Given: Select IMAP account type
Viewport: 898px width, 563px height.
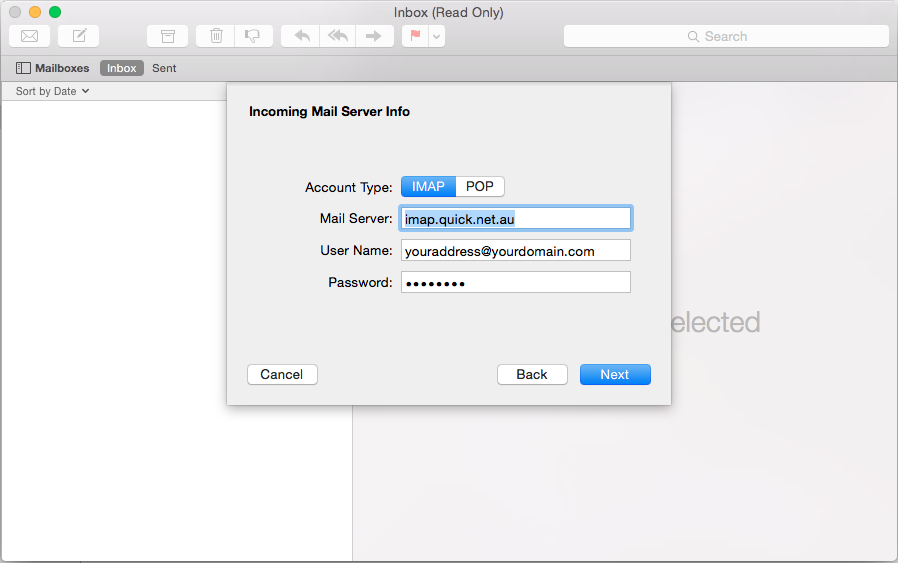Looking at the screenshot, I should pyautogui.click(x=428, y=187).
